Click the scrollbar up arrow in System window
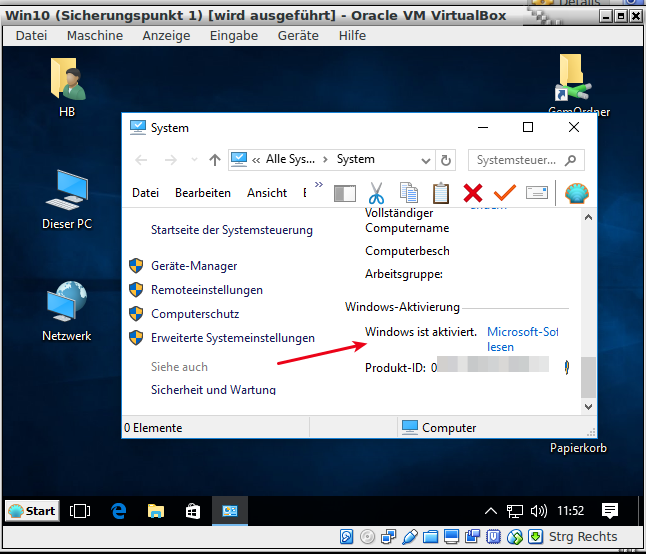This screenshot has width=646, height=554. (588, 217)
